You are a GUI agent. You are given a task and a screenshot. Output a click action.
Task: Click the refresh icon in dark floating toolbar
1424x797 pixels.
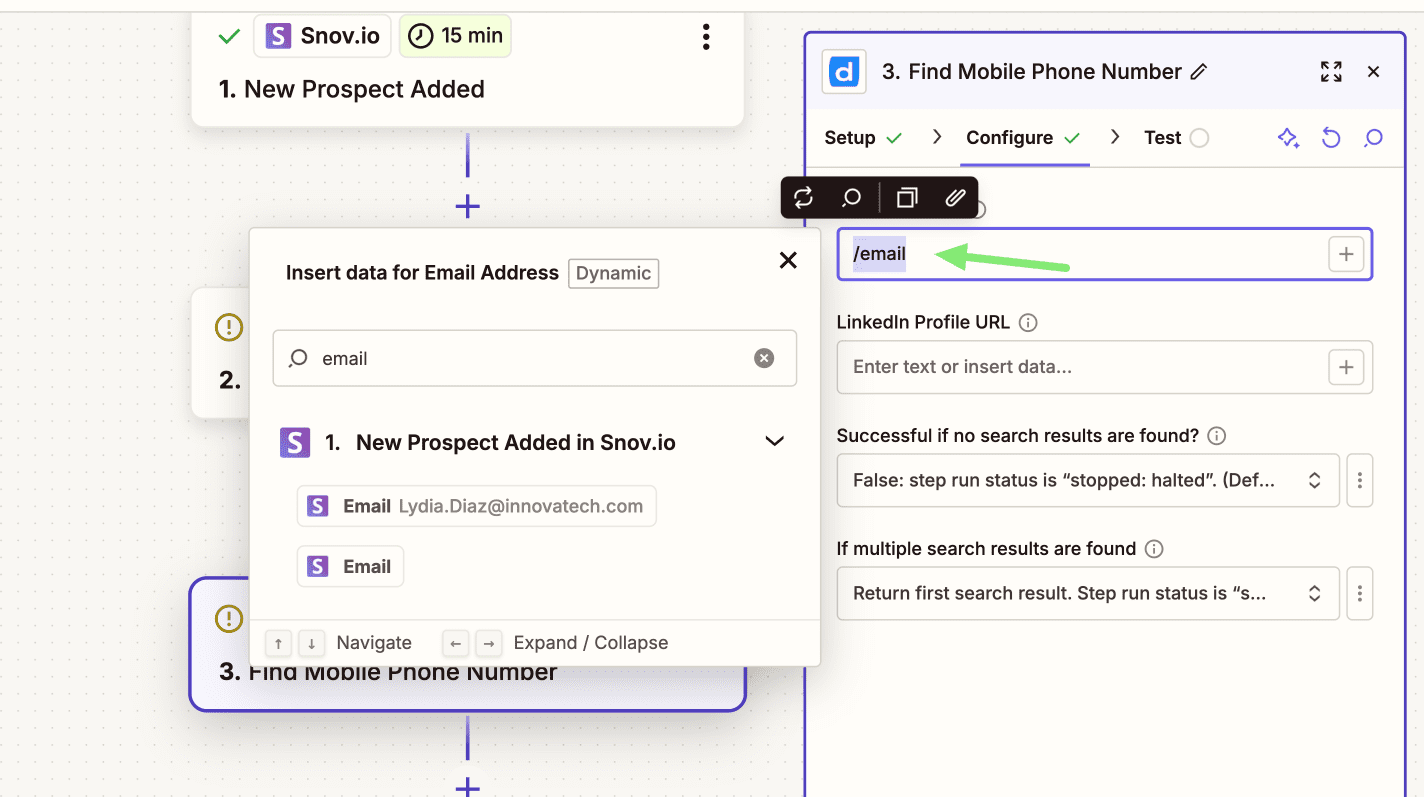pyautogui.click(x=804, y=198)
